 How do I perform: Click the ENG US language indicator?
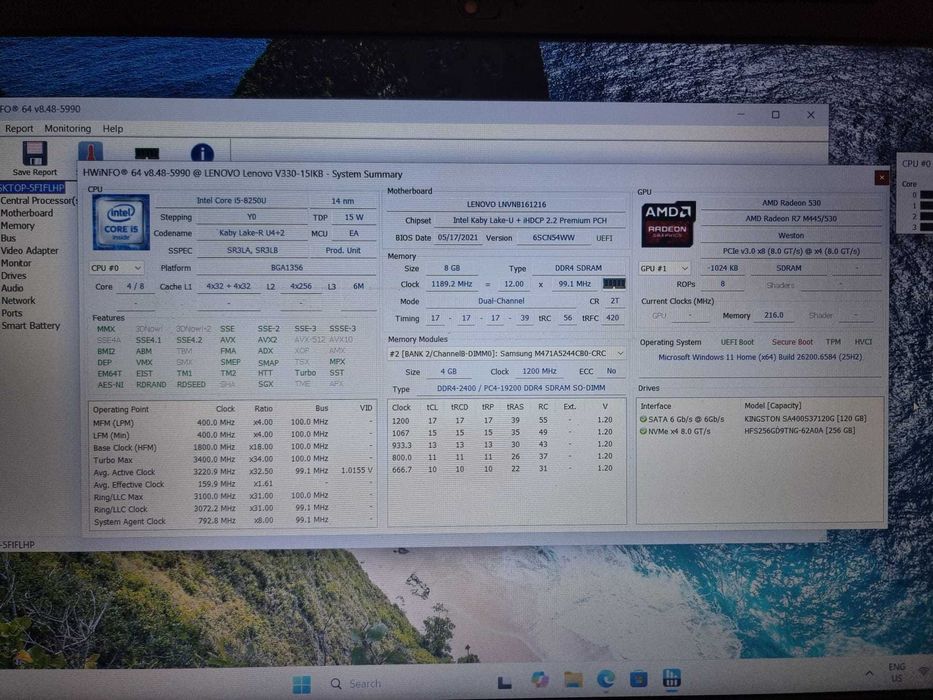coord(897,673)
